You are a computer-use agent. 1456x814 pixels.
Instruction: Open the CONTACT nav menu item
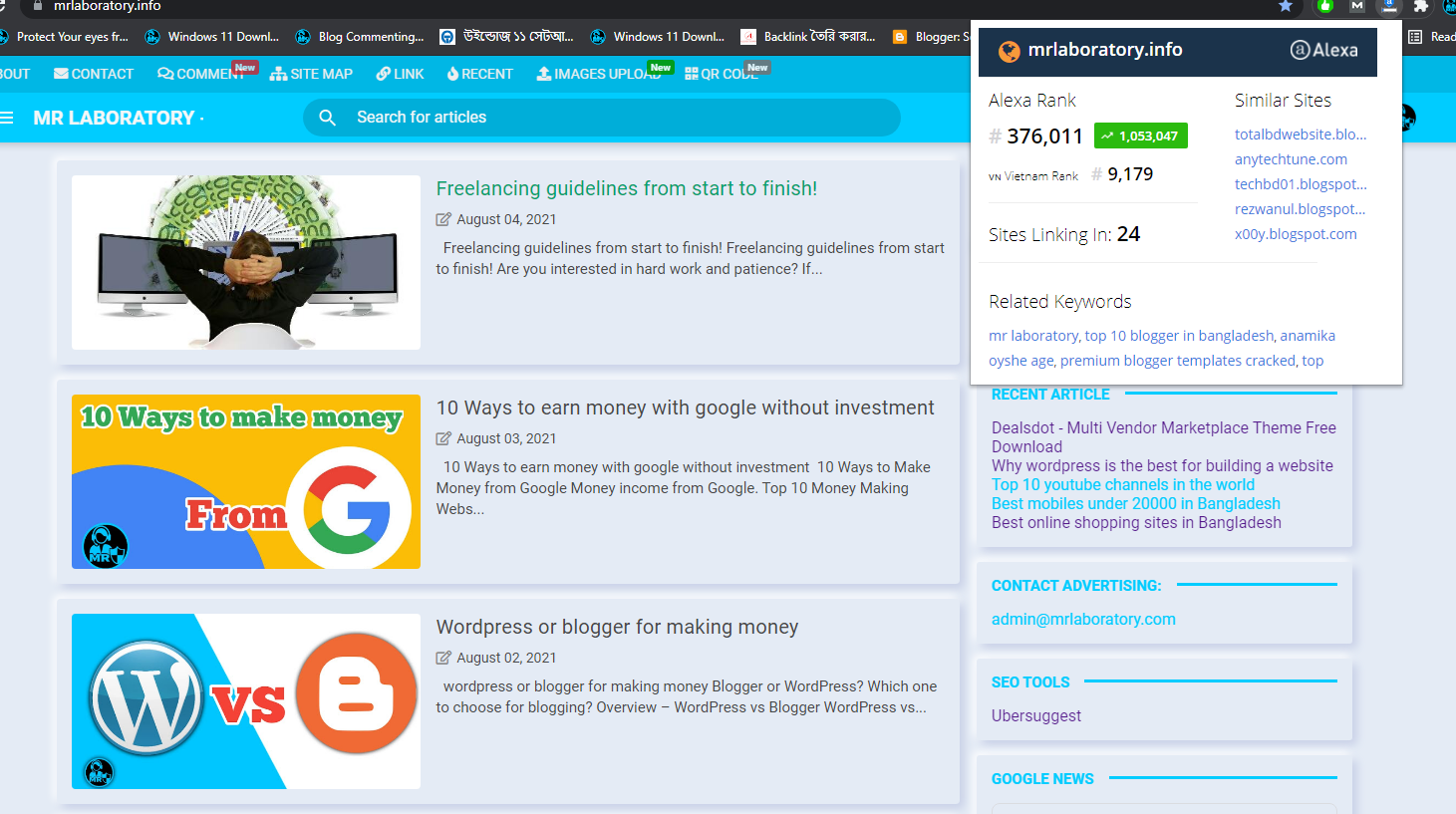click(94, 74)
